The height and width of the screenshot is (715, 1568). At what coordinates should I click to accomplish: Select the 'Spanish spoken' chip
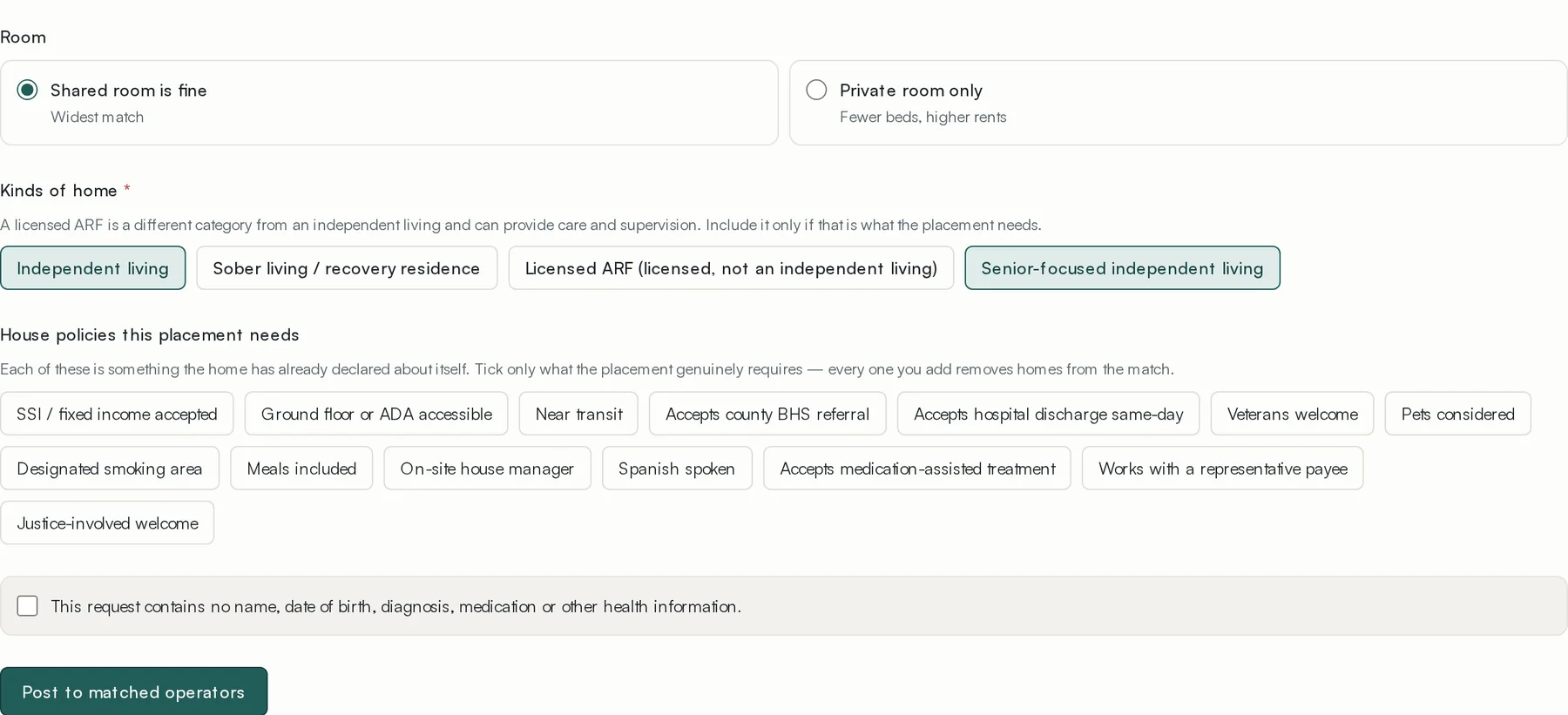coord(677,469)
